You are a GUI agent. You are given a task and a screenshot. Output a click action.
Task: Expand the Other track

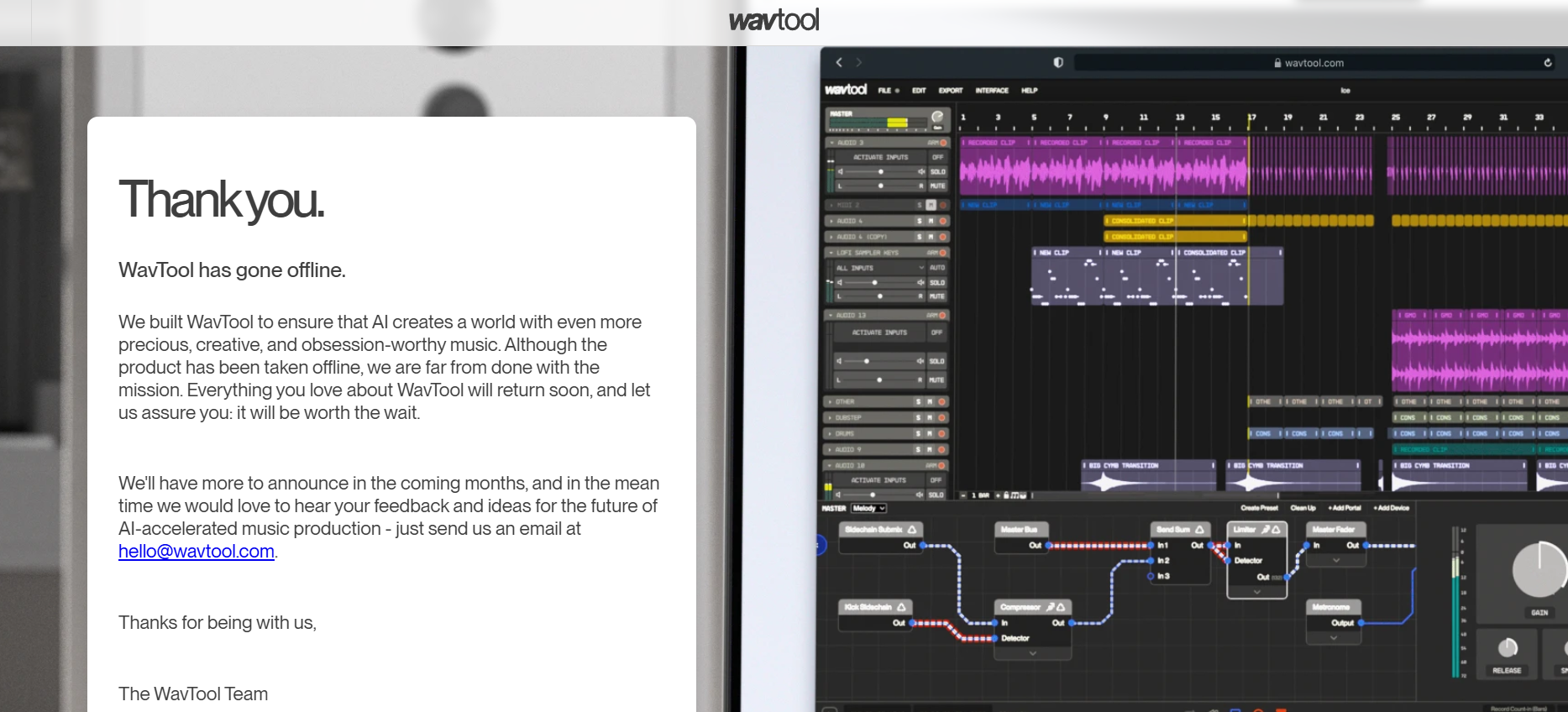click(x=831, y=402)
